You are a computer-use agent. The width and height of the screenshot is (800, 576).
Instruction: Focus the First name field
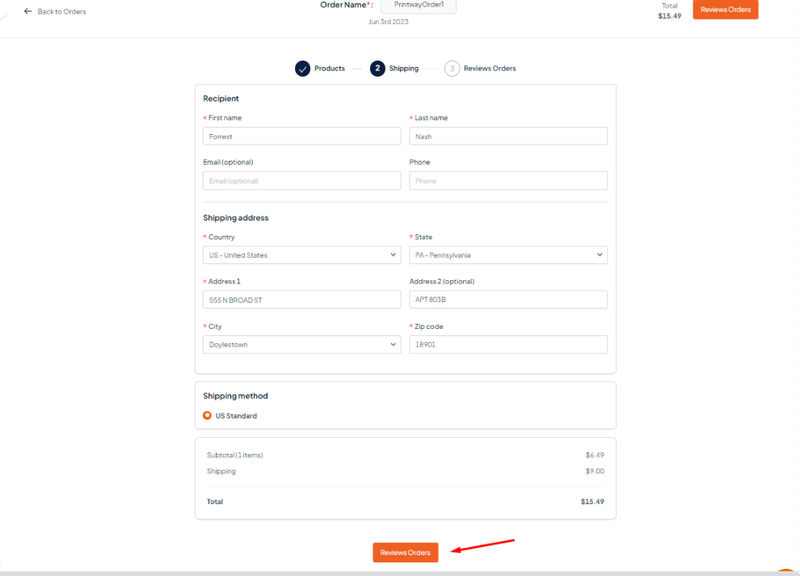[302, 136]
